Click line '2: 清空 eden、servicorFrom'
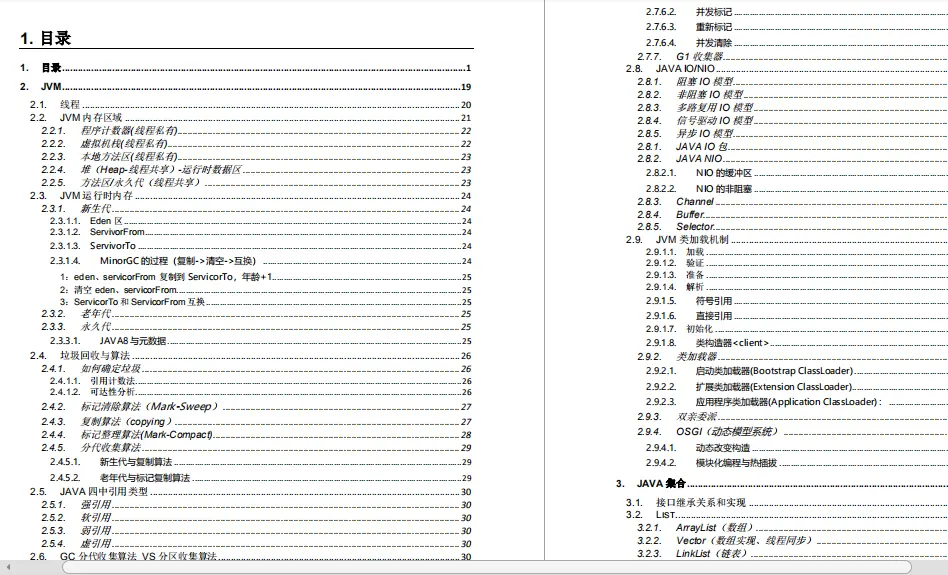The image size is (948, 575). [265, 290]
